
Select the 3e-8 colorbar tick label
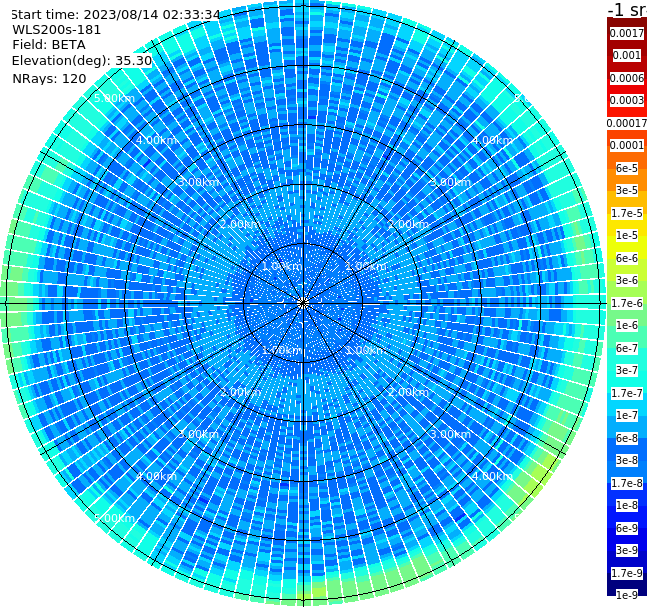pyautogui.click(x=627, y=460)
